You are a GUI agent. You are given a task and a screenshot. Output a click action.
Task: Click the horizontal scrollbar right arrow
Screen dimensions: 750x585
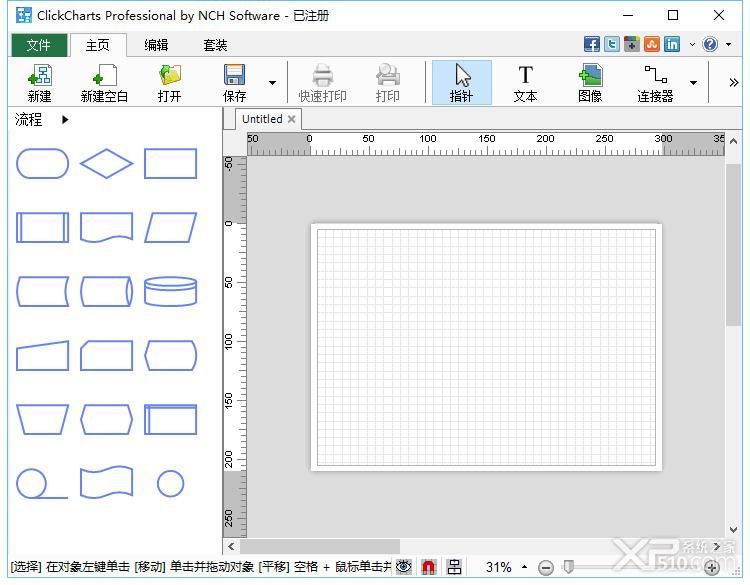717,546
